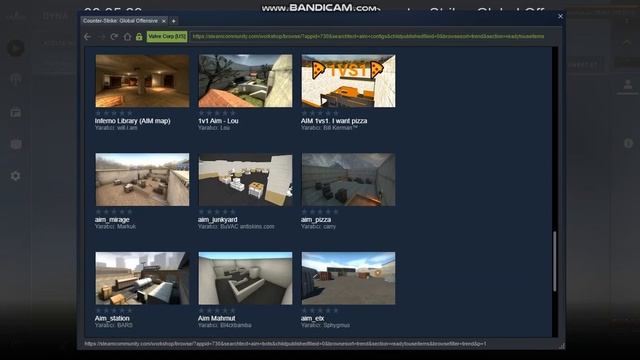Click the aim_pizza title link
Screen dimensions: 640x360
316,220
